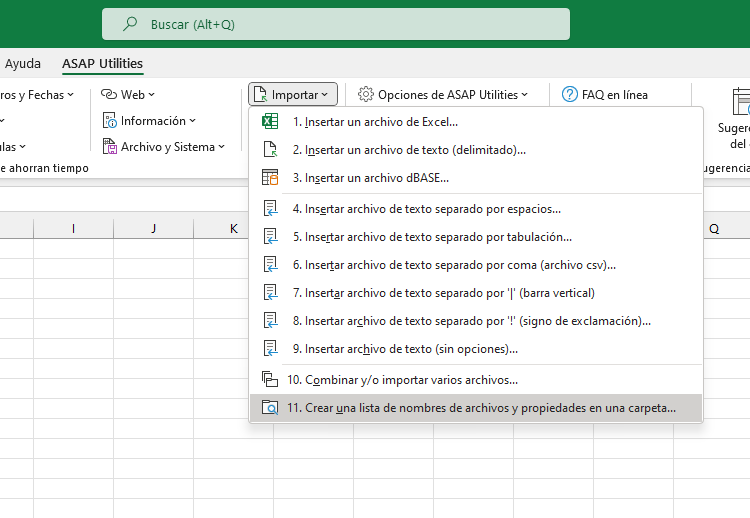The image size is (750, 518).
Task: Pick 3. Insertar un archivo dBASE
Action: 476,177
